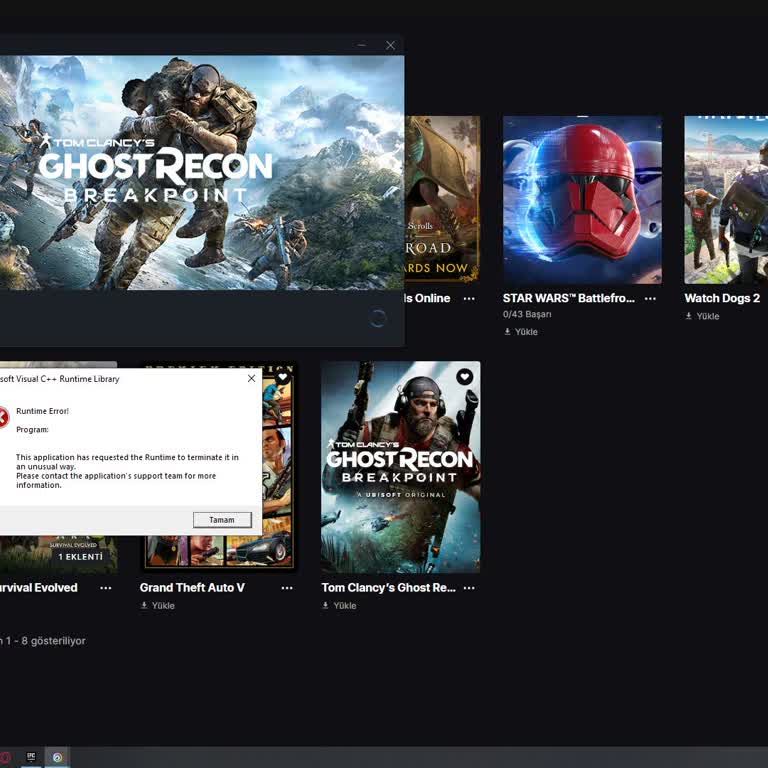
Task: Click the Tom Clancy's Ghost Re... title
Action: coord(388,588)
